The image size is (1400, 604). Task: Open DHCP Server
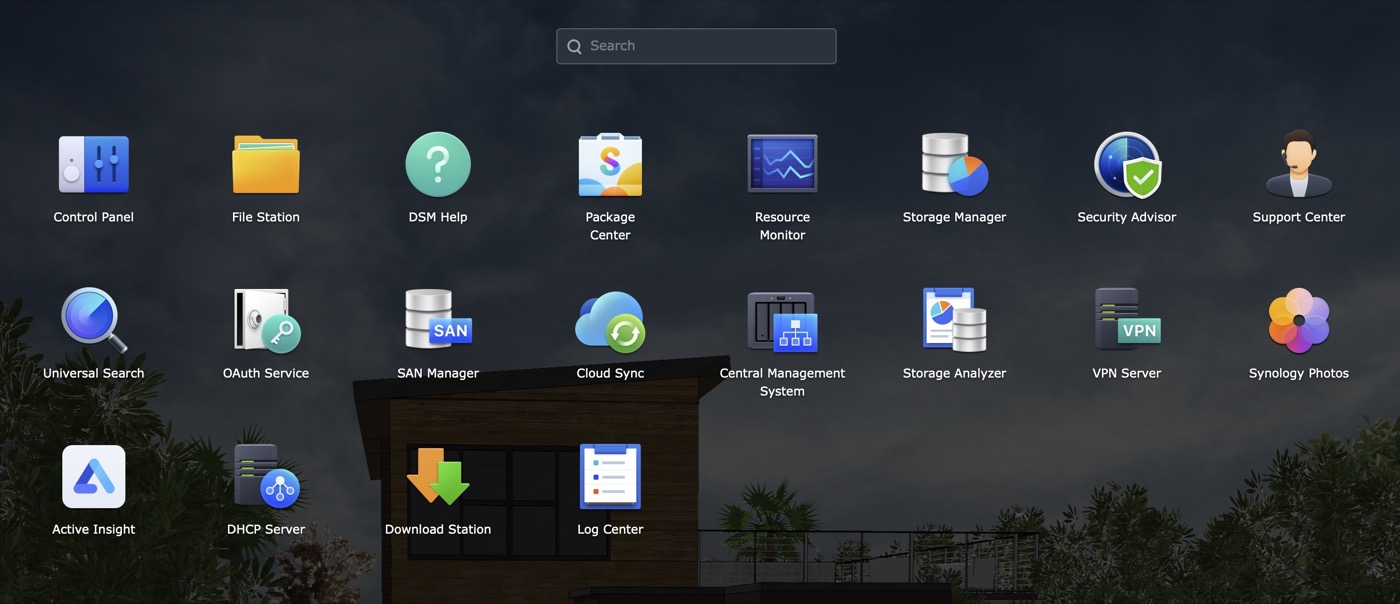266,477
